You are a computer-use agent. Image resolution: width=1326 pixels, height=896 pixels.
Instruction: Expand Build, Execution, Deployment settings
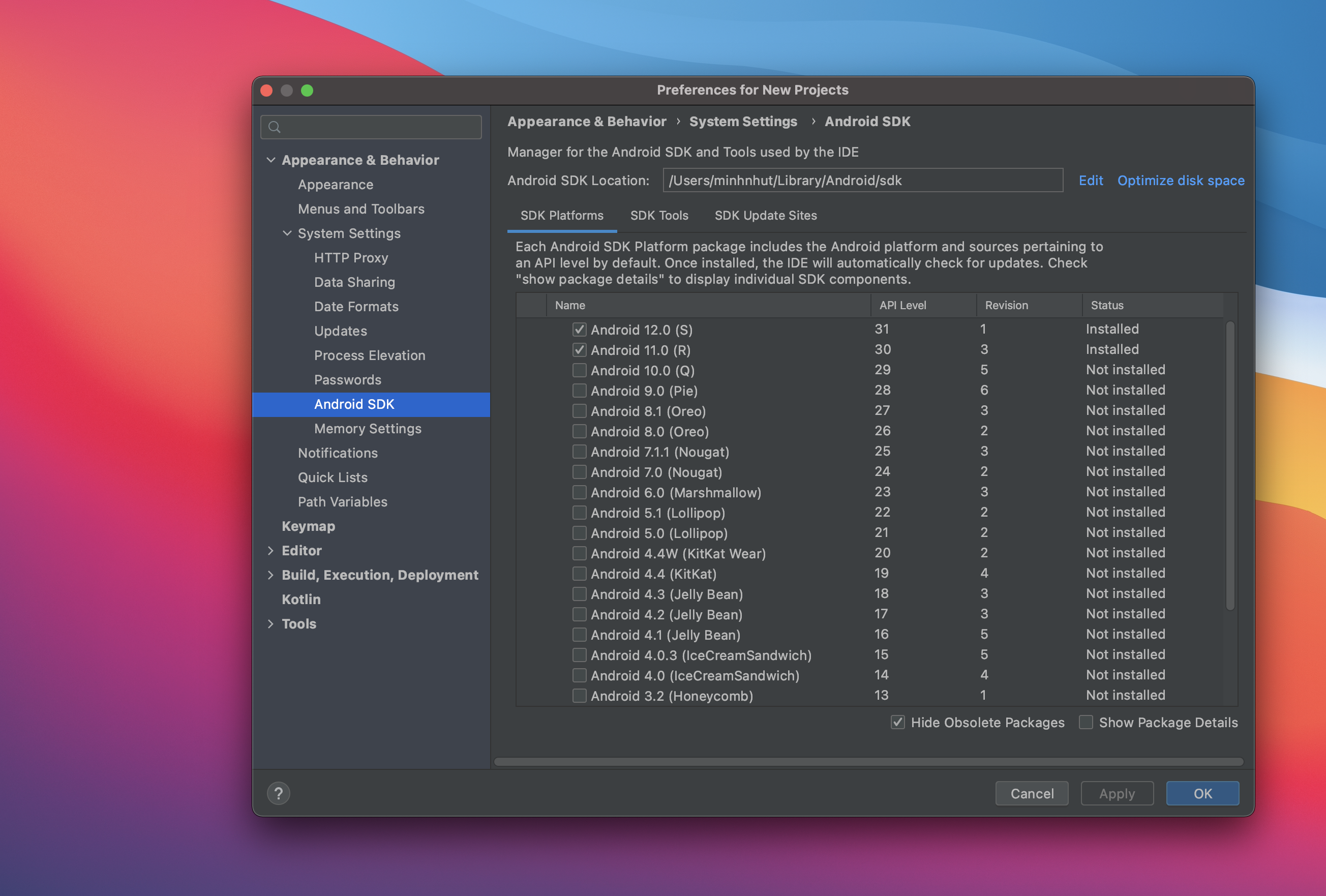[271, 575]
